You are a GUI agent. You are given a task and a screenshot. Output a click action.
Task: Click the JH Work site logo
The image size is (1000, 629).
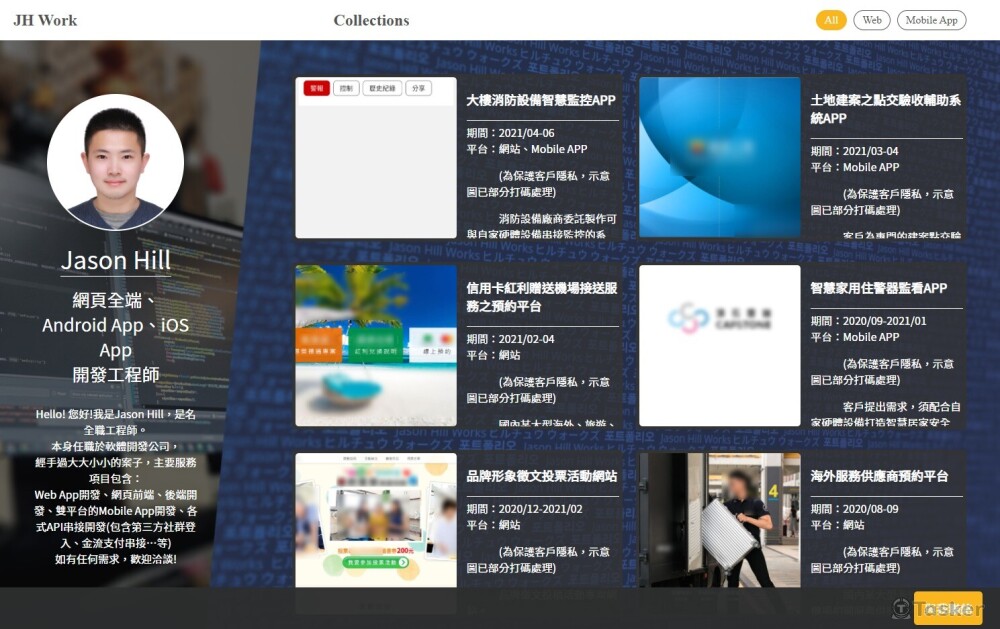pos(45,20)
